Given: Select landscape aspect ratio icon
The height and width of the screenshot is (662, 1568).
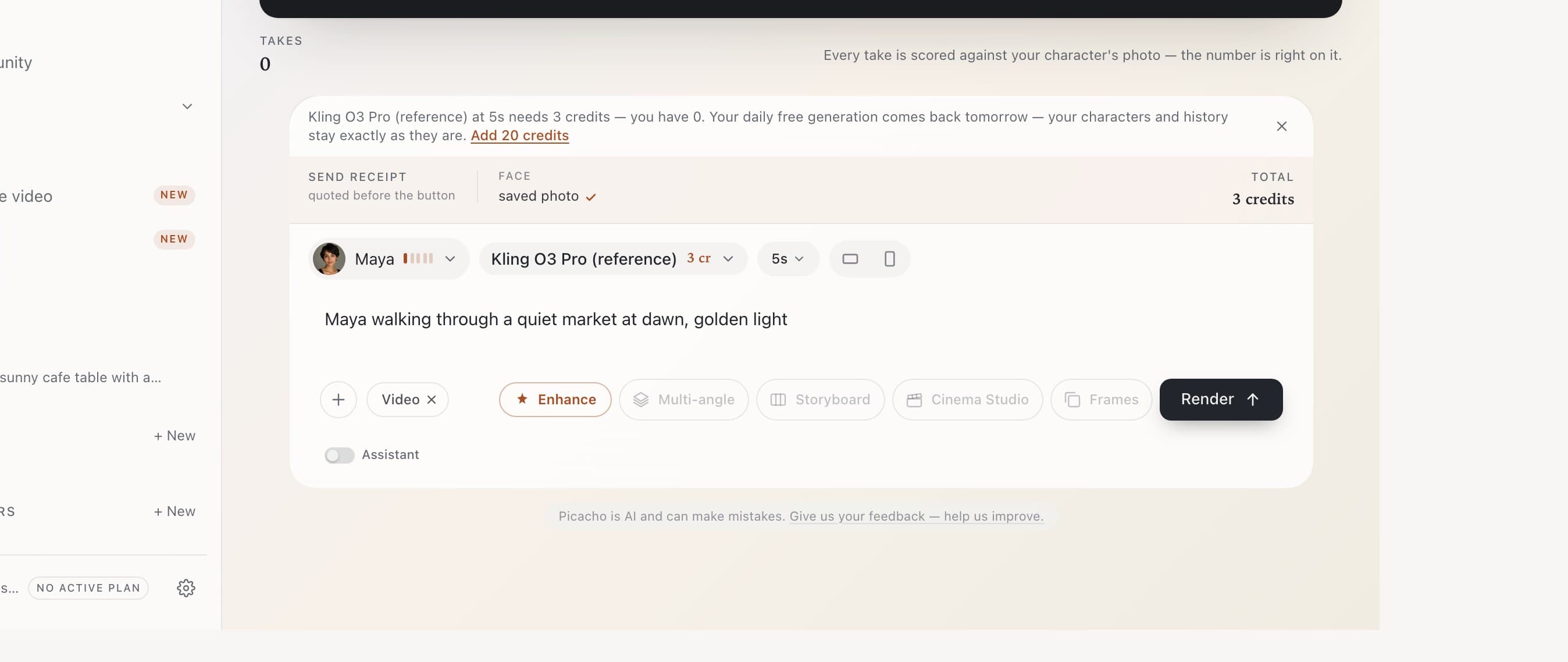Looking at the screenshot, I should coord(850,259).
